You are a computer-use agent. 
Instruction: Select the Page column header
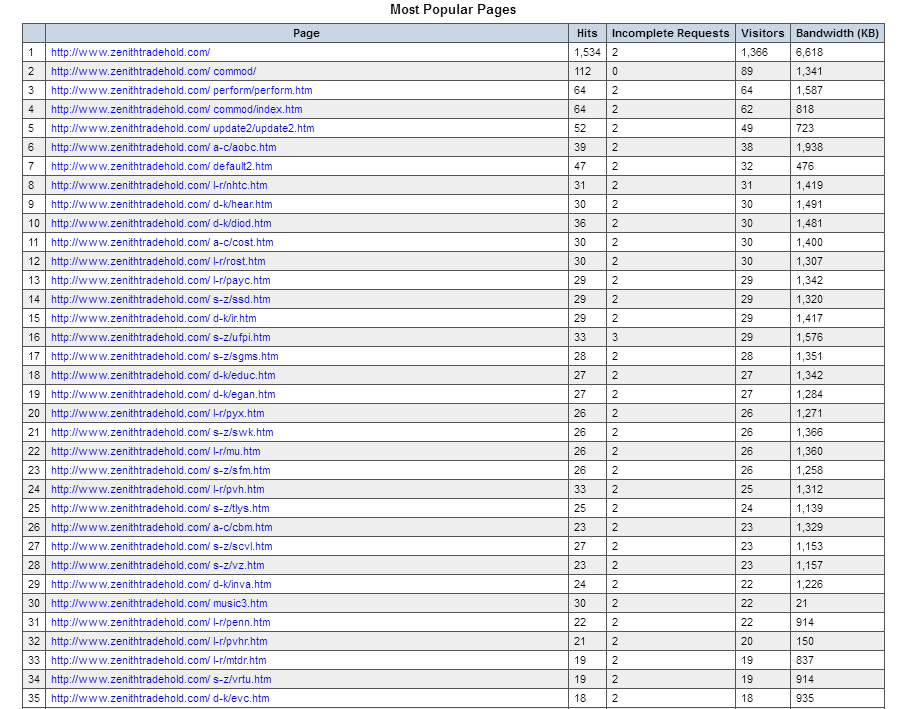[307, 33]
